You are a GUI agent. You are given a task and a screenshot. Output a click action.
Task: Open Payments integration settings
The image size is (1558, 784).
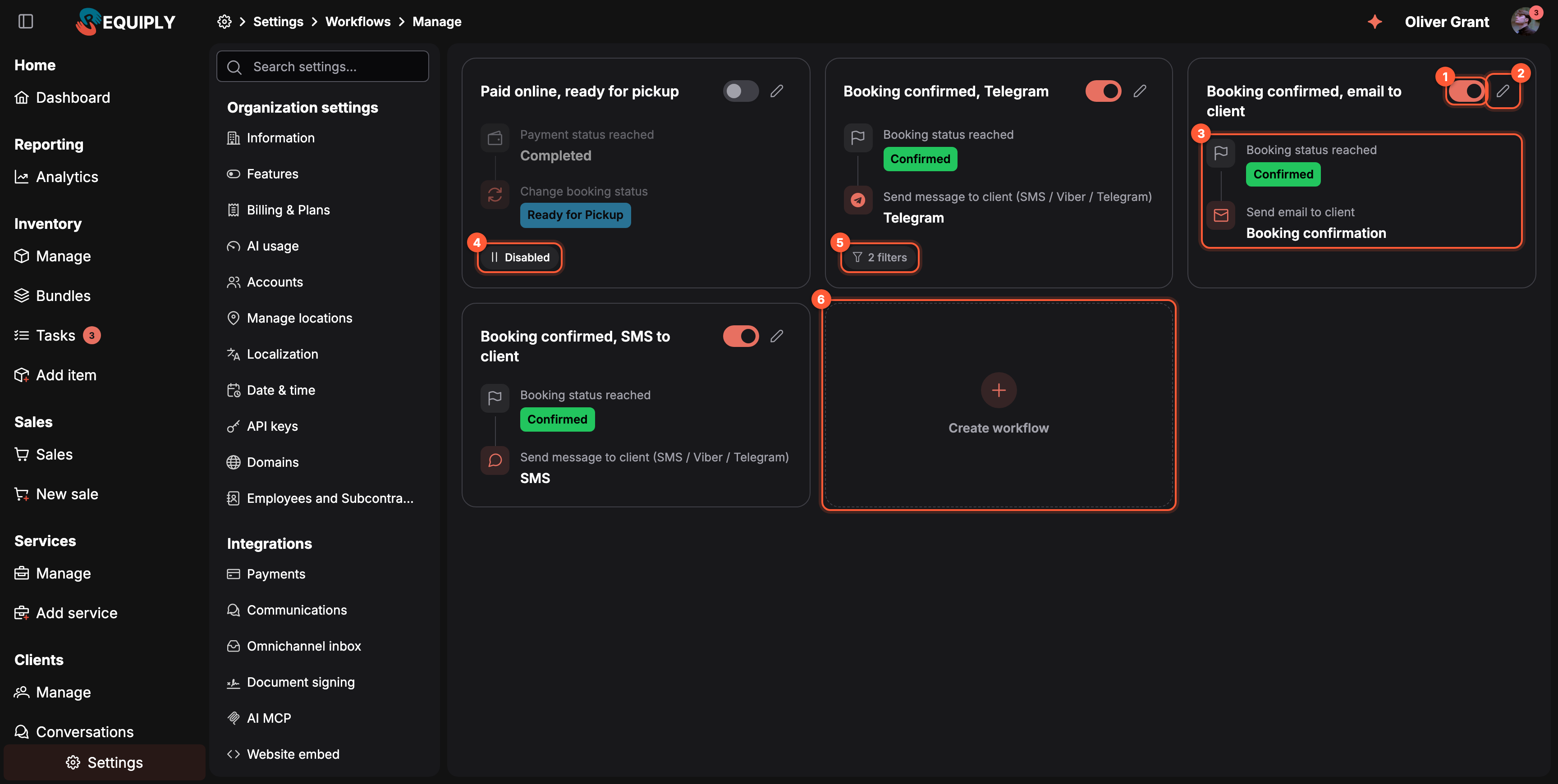pyautogui.click(x=266, y=574)
